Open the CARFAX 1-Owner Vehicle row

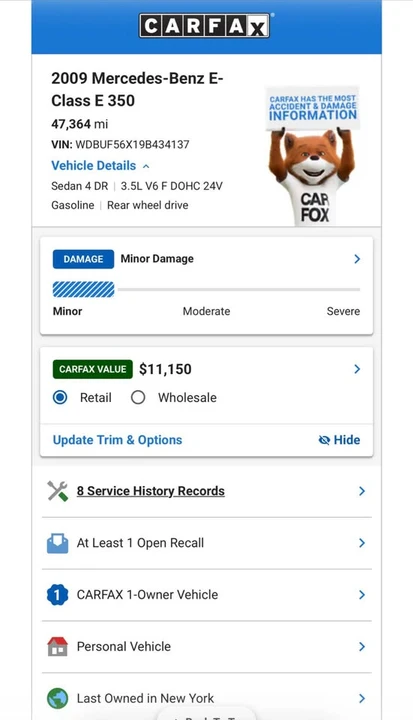click(207, 595)
